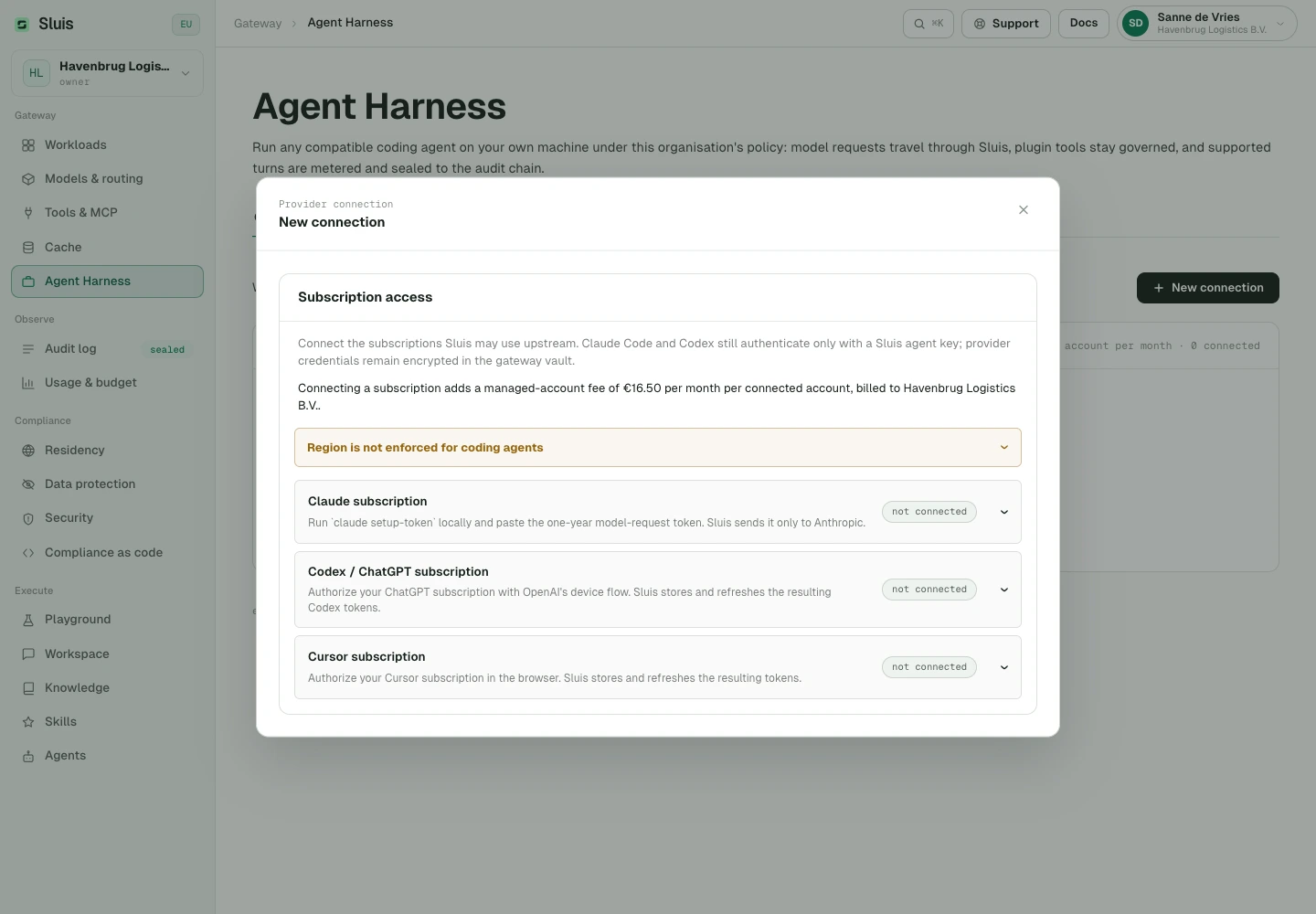The image size is (1316, 914).
Task: Click the EU region badge
Action: coord(186,25)
